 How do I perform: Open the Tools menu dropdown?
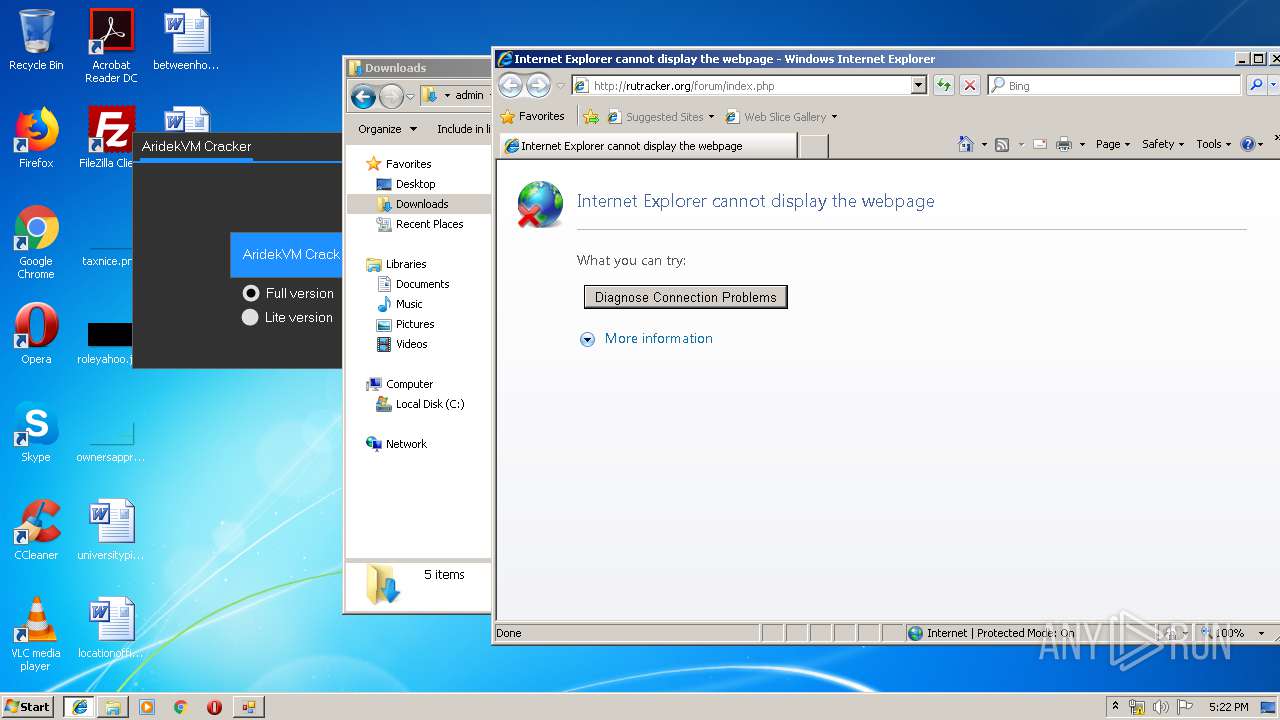[x=1214, y=144]
